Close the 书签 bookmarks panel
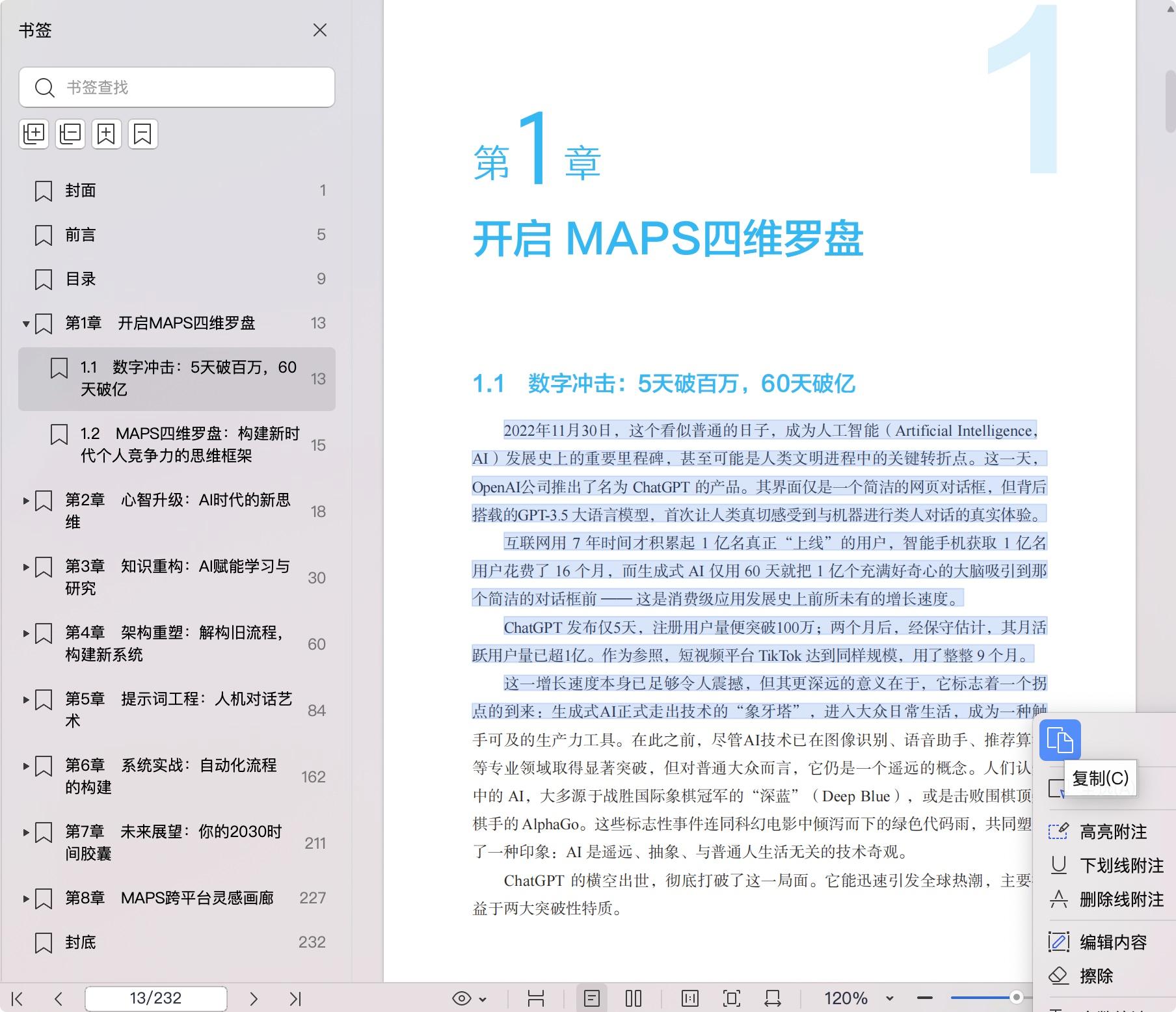 [319, 30]
